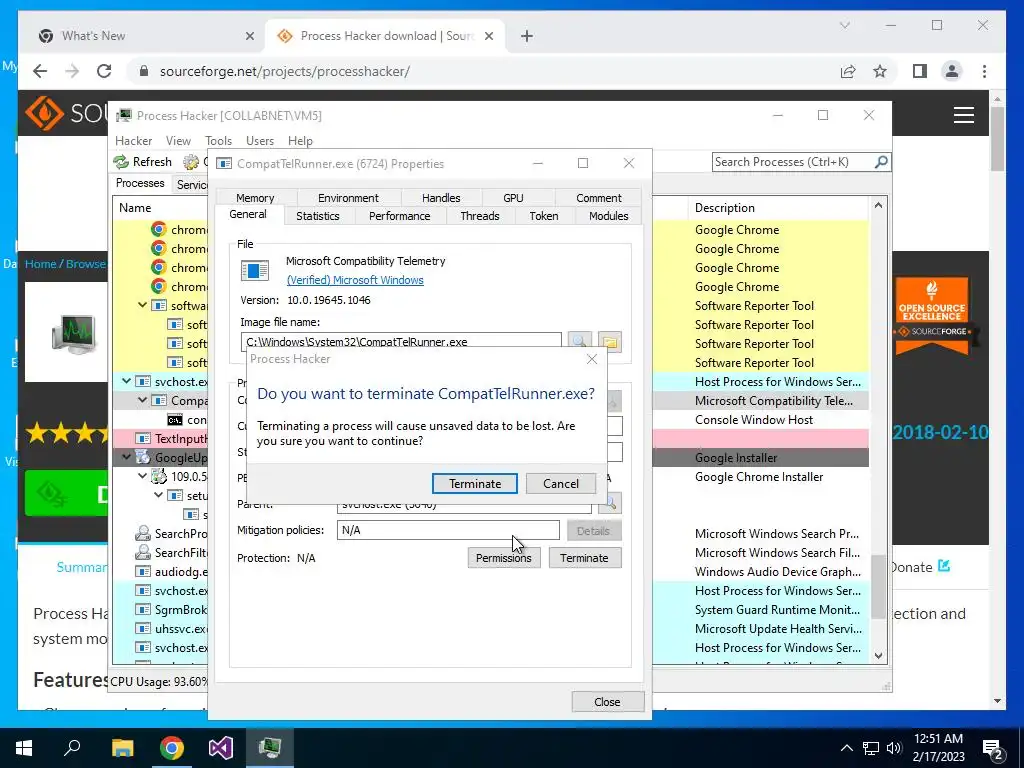Click the Name column header
Screen dimensions: 1024x768
tap(135, 208)
